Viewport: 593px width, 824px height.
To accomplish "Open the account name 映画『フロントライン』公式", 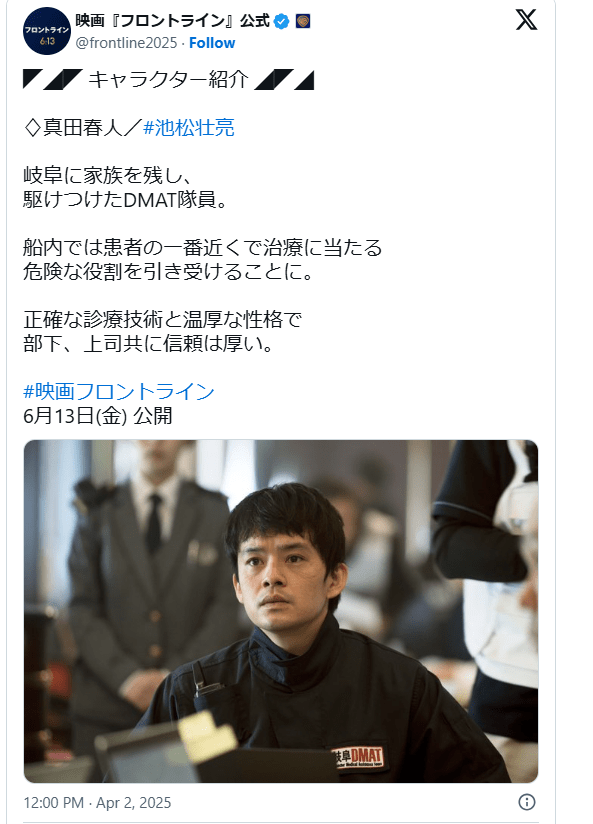I will click(x=172, y=21).
